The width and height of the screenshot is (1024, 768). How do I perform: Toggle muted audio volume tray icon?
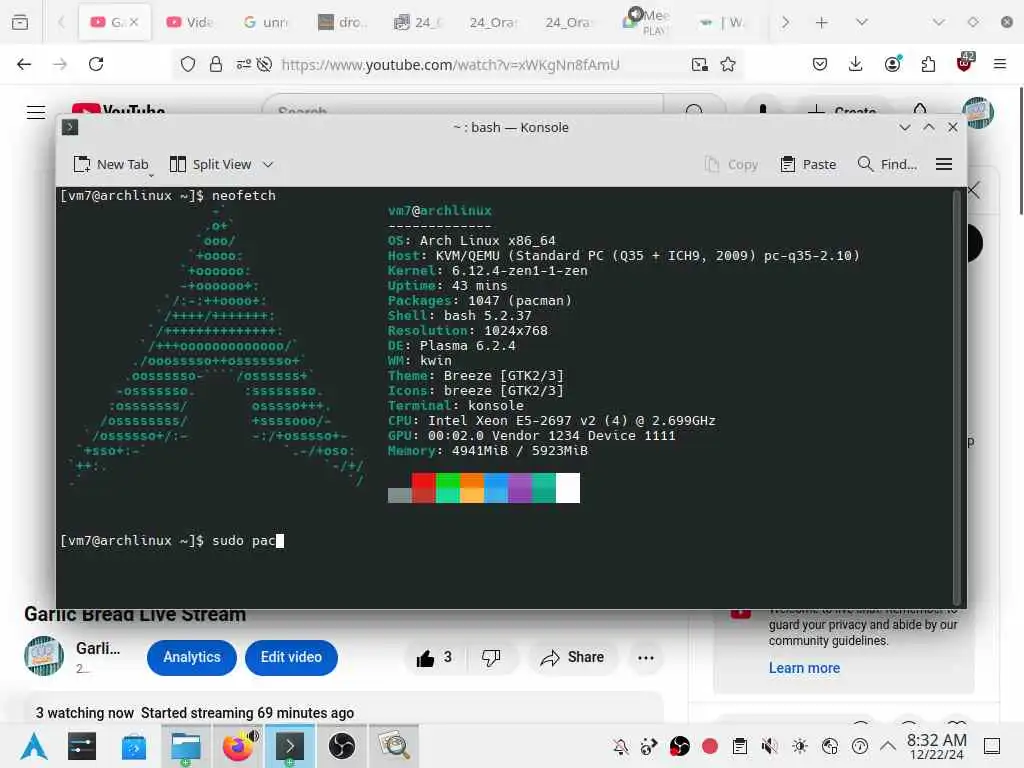[x=770, y=746]
